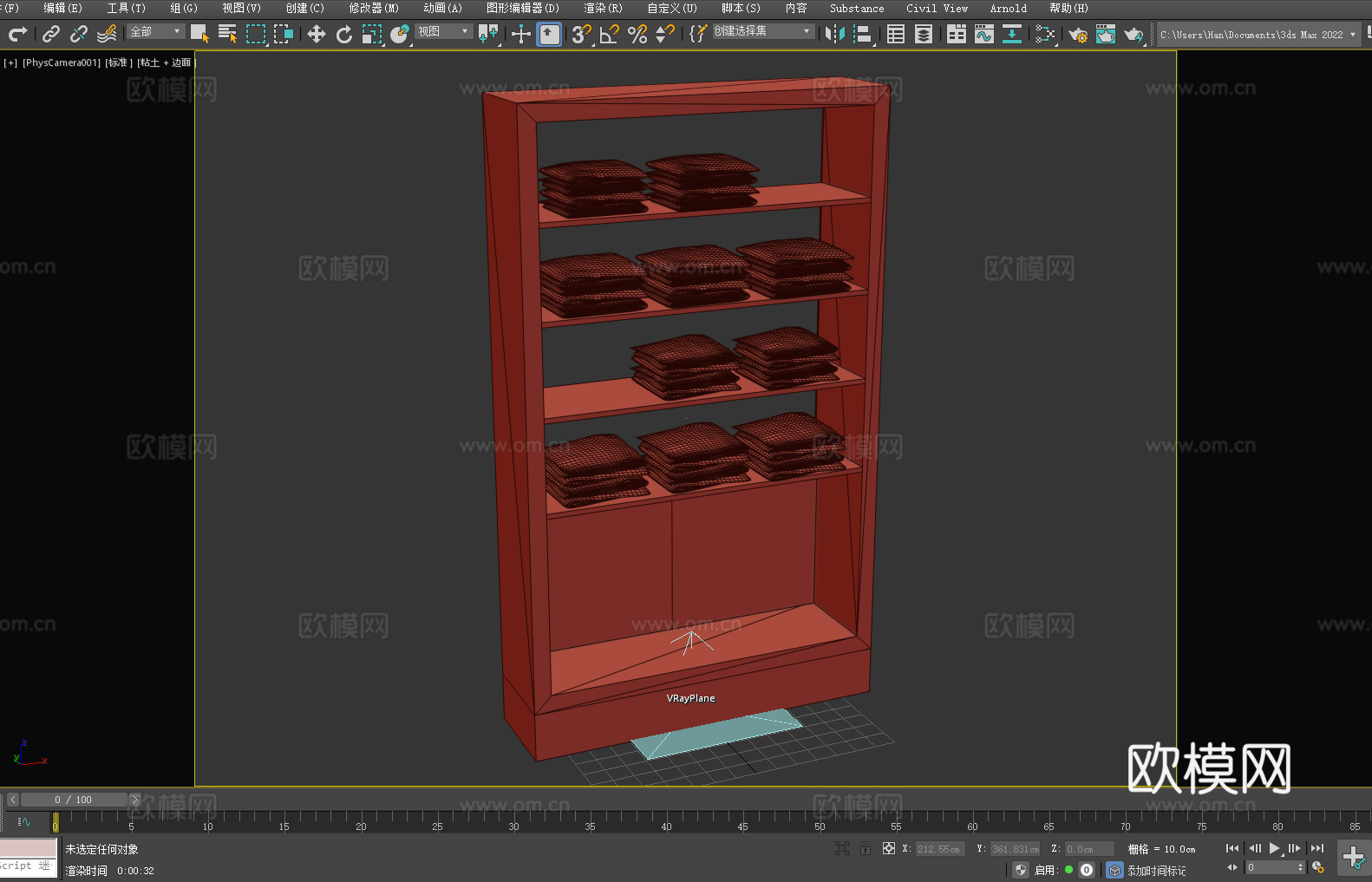Open the Rendered Frame Window
Screen dimensions: 1372x882
[1106, 34]
